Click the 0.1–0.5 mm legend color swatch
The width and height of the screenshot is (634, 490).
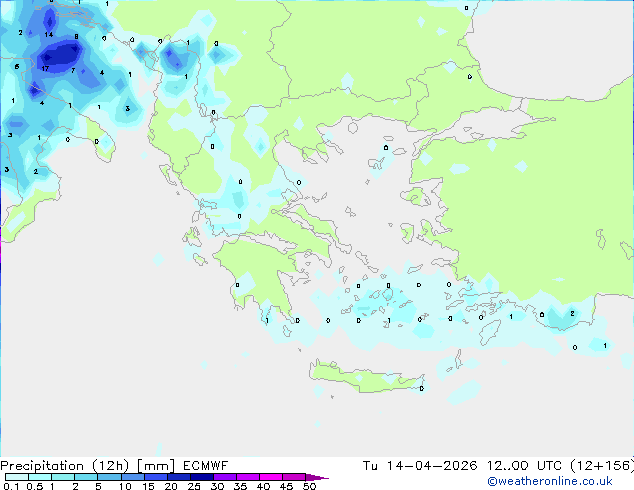tap(17, 477)
